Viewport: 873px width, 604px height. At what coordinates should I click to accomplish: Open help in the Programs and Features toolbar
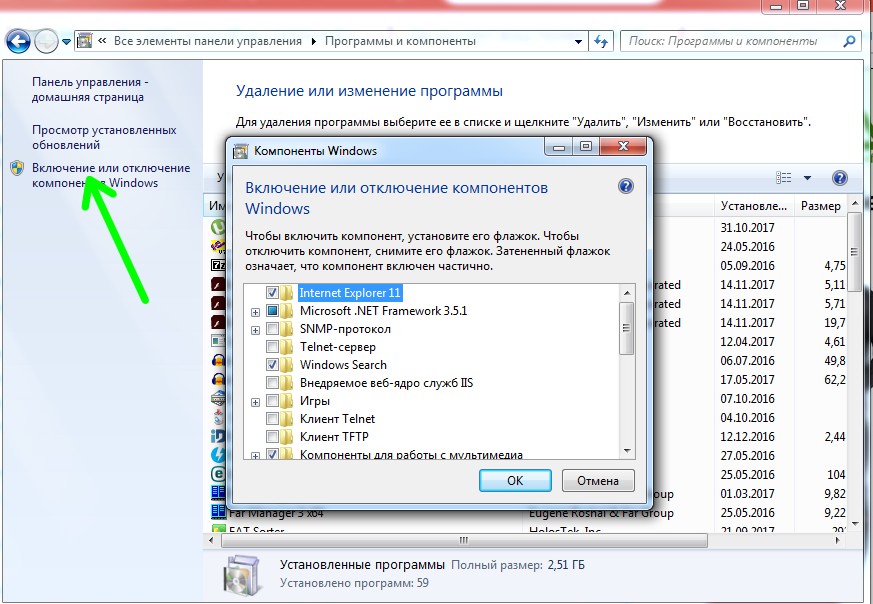pyautogui.click(x=840, y=178)
